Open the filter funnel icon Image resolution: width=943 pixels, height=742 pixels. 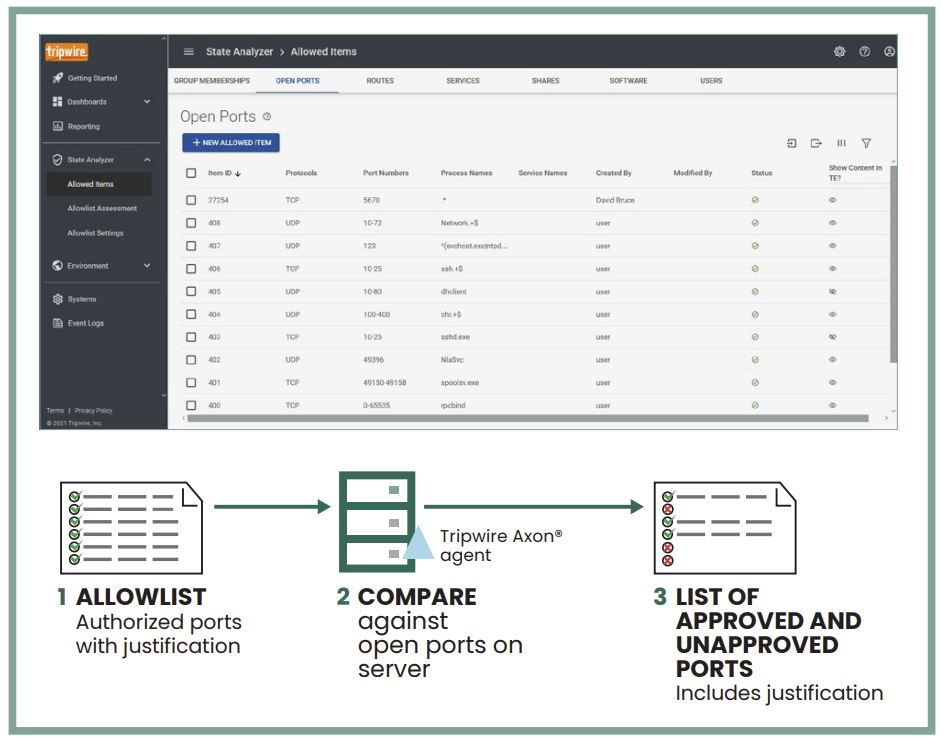pos(866,143)
